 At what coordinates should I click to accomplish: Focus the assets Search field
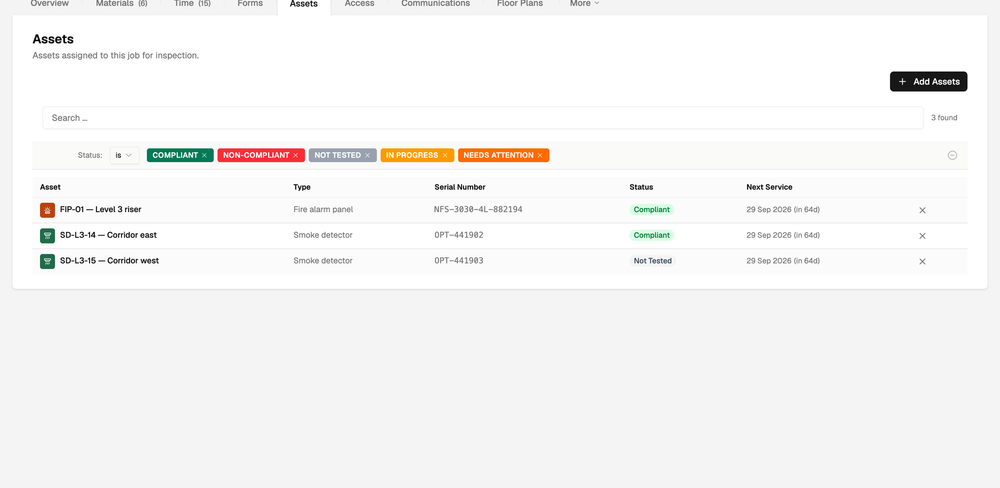(483, 118)
